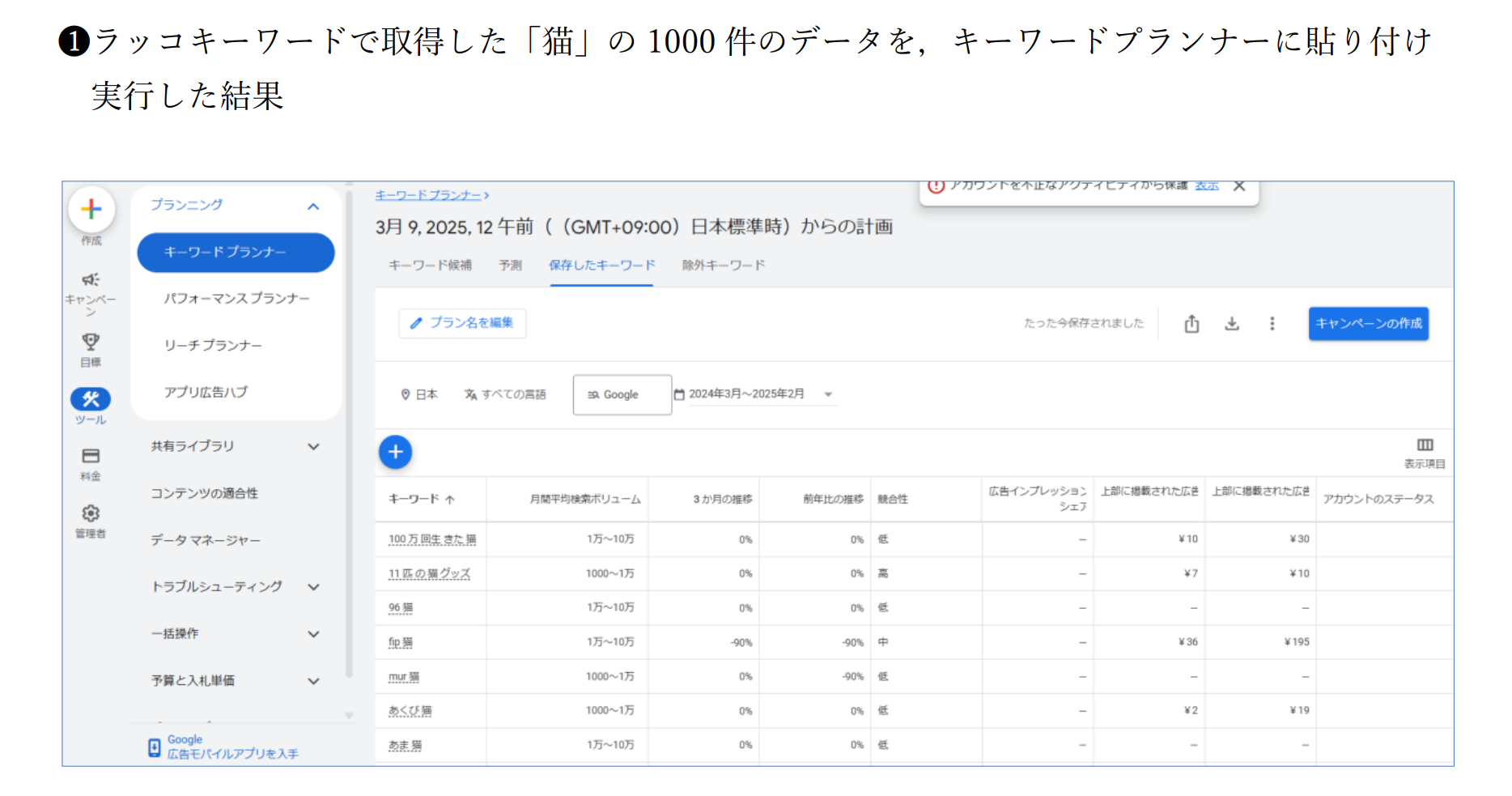Download the keyword plan via download icon

tap(1232, 324)
